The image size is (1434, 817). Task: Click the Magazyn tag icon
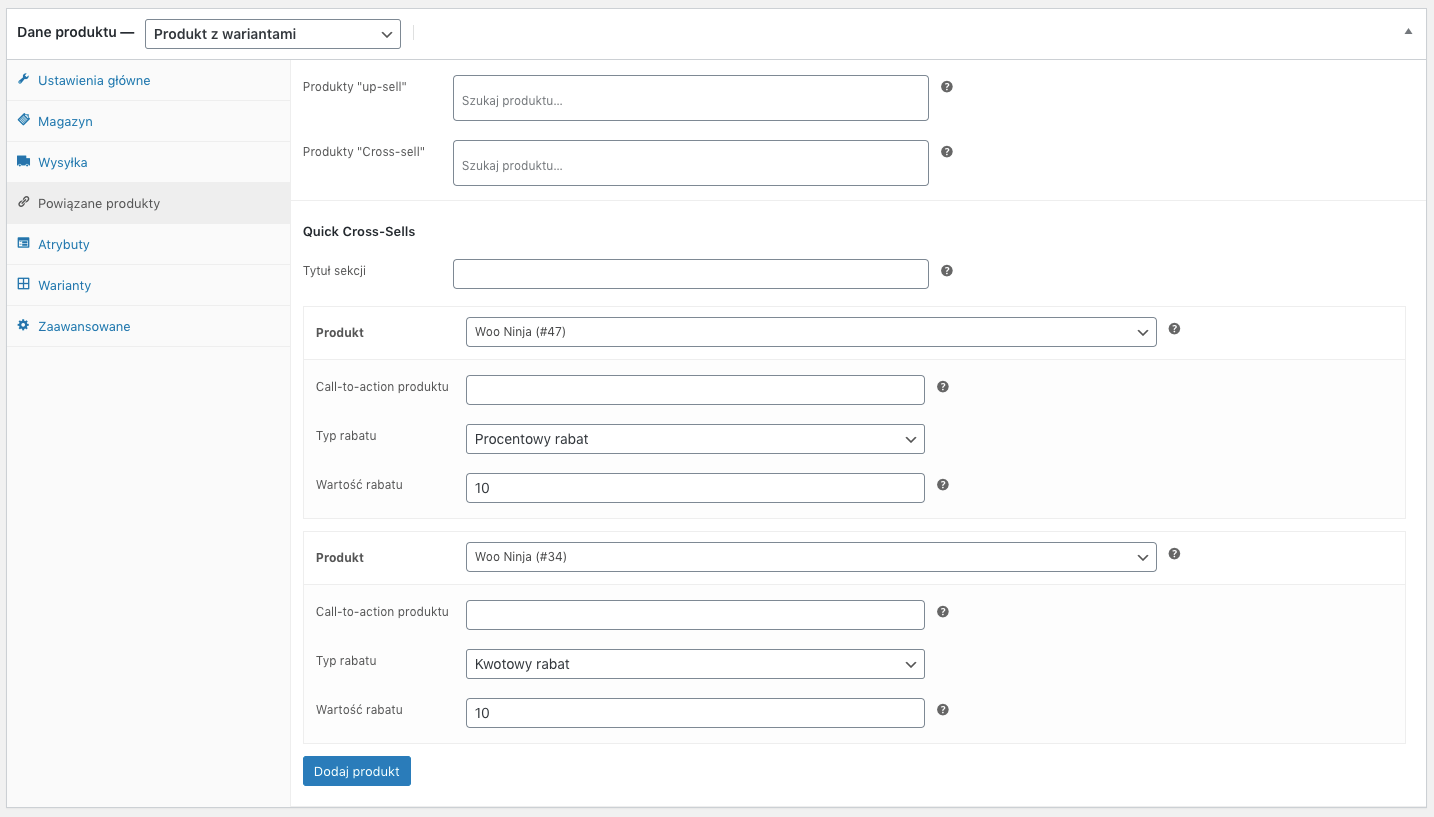pyautogui.click(x=24, y=120)
